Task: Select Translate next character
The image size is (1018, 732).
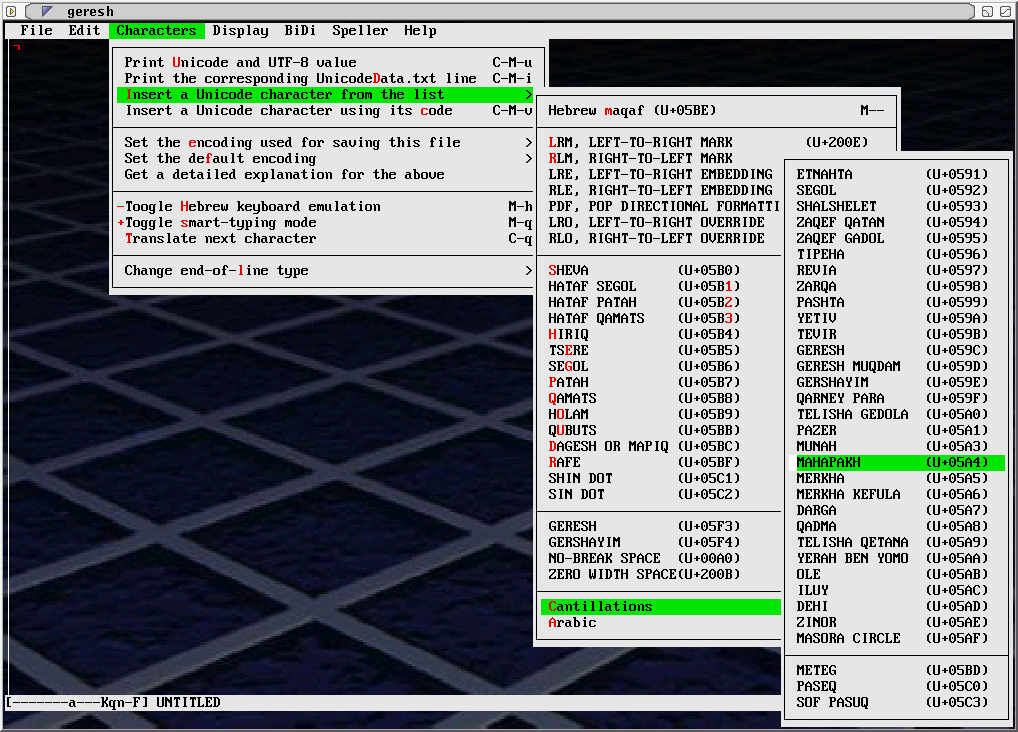Action: tap(325, 238)
